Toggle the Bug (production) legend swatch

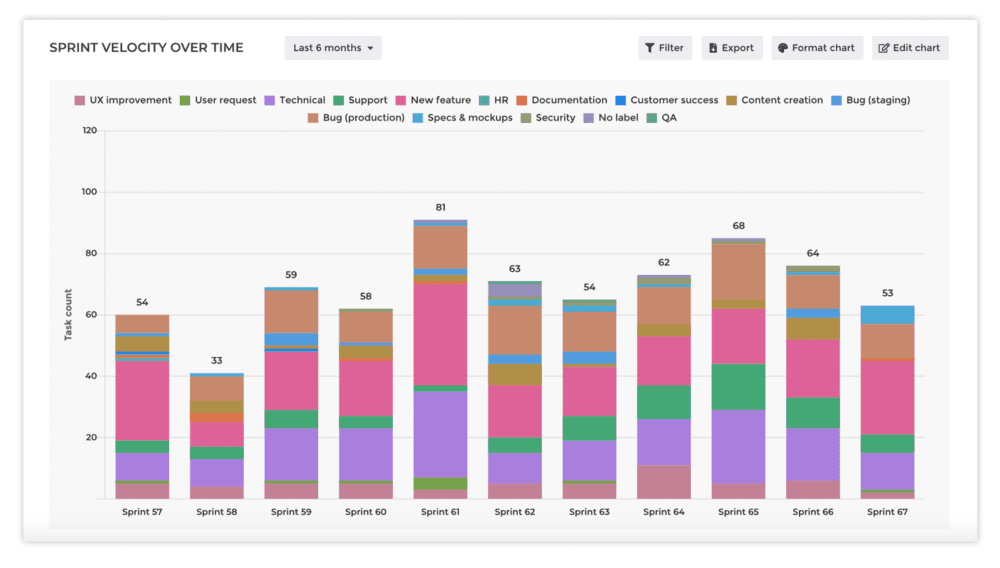click(313, 118)
